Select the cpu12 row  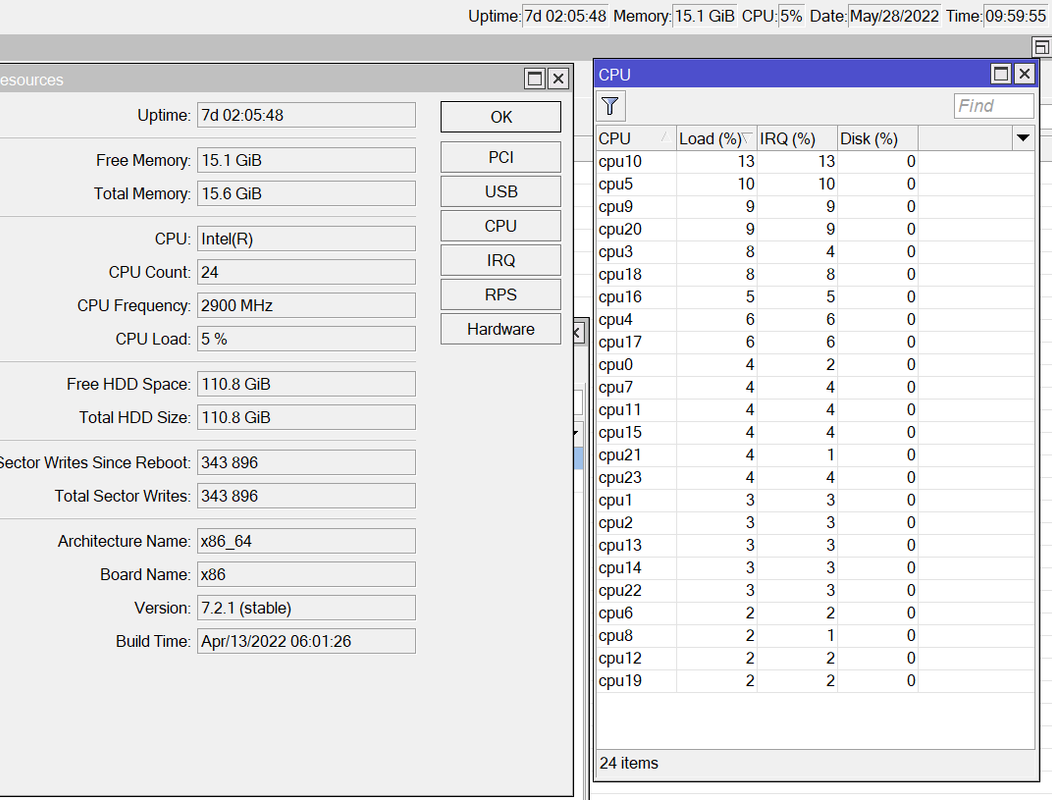pos(814,658)
